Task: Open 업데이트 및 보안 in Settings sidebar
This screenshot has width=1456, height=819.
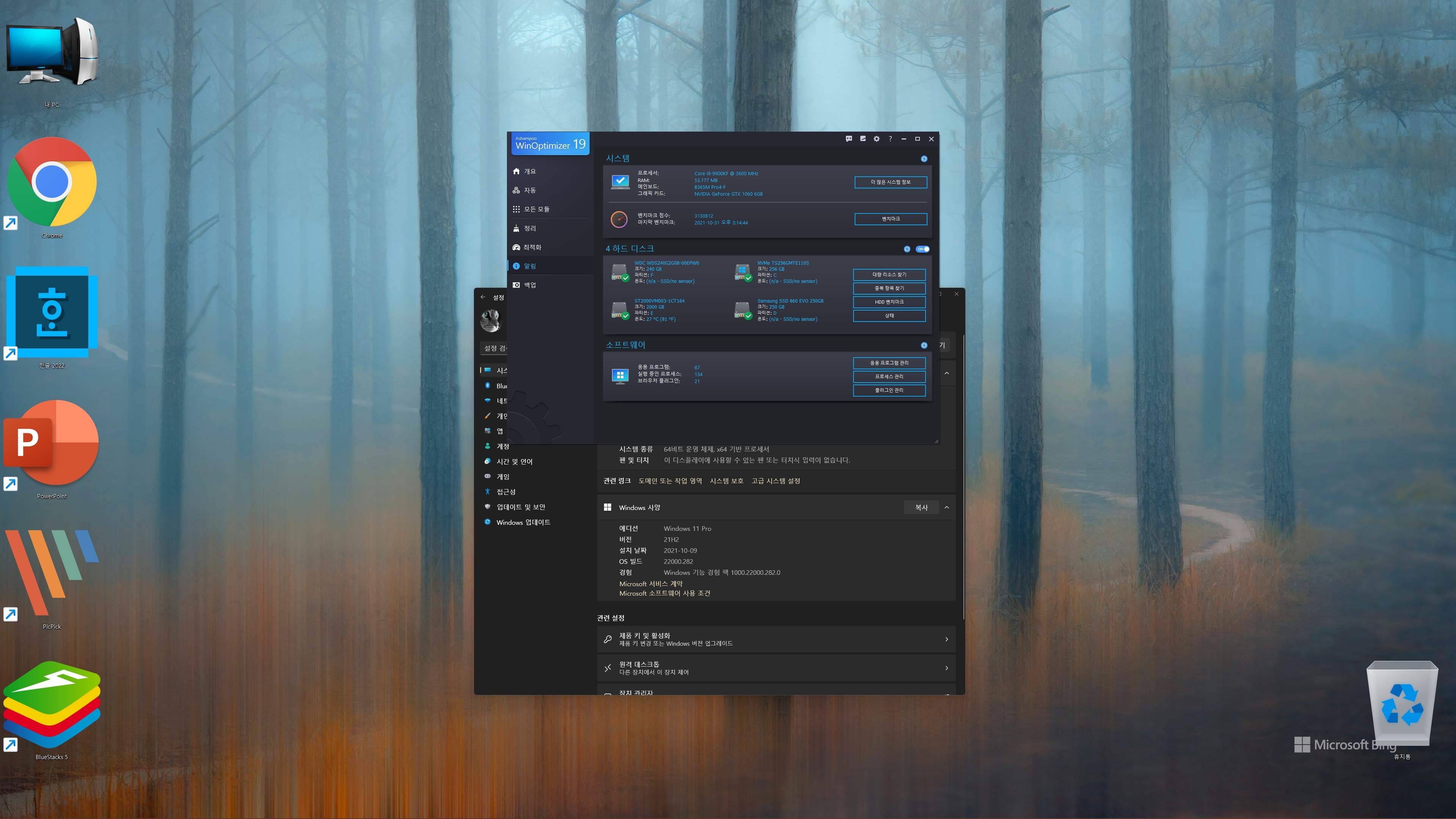Action: click(x=521, y=507)
